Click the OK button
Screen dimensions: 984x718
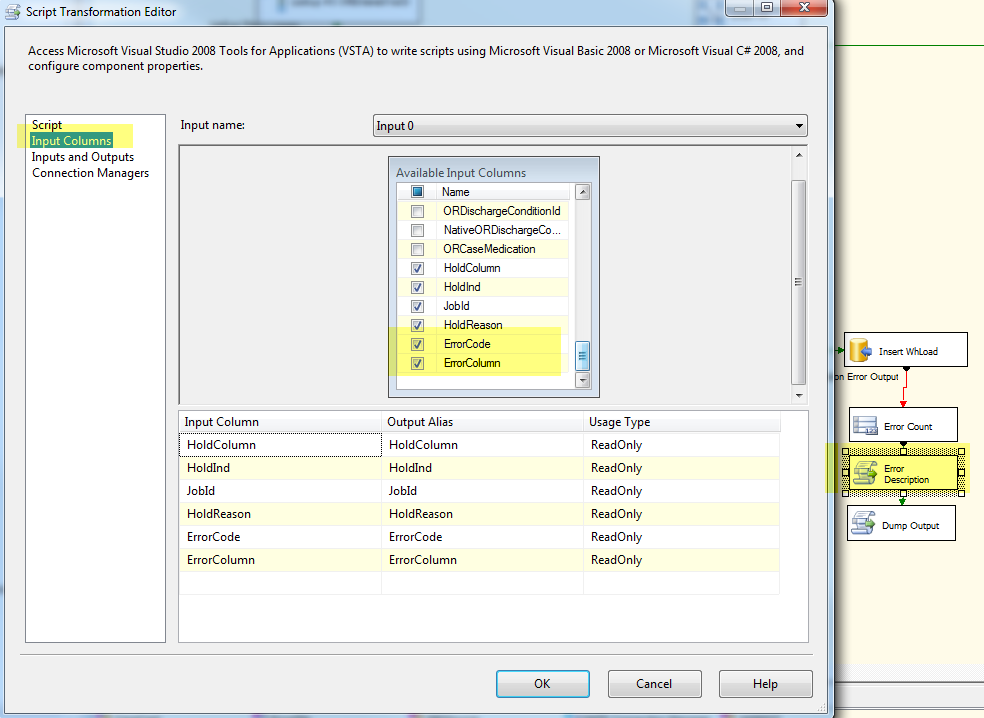coord(542,683)
